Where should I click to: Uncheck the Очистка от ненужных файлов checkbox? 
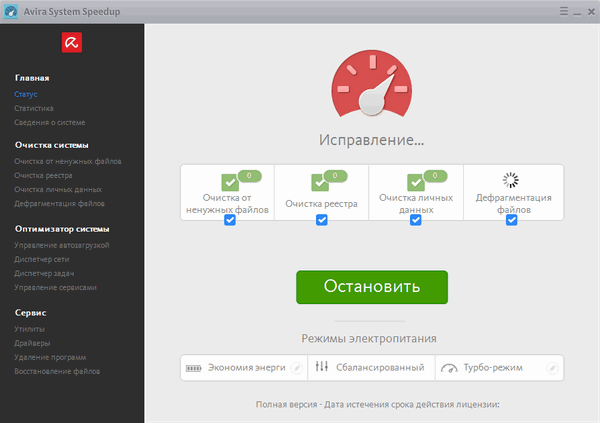230,220
